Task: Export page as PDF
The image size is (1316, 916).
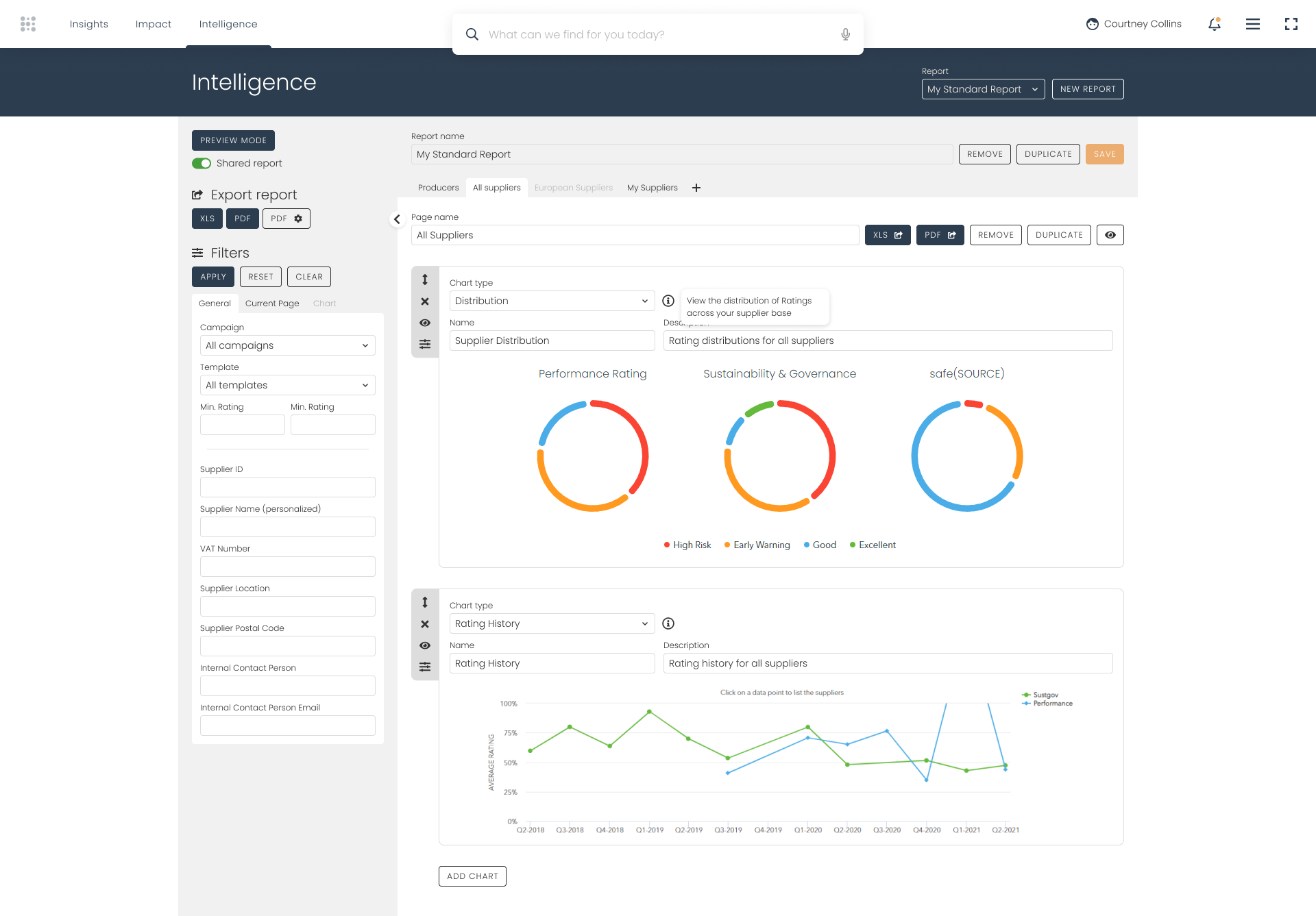Action: [940, 235]
